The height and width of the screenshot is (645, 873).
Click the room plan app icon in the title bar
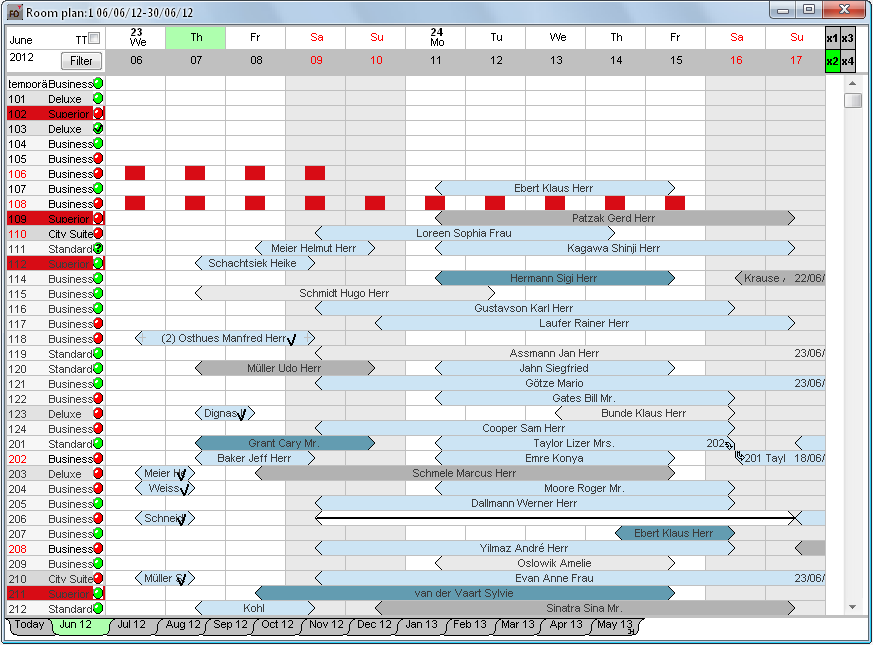tap(14, 12)
